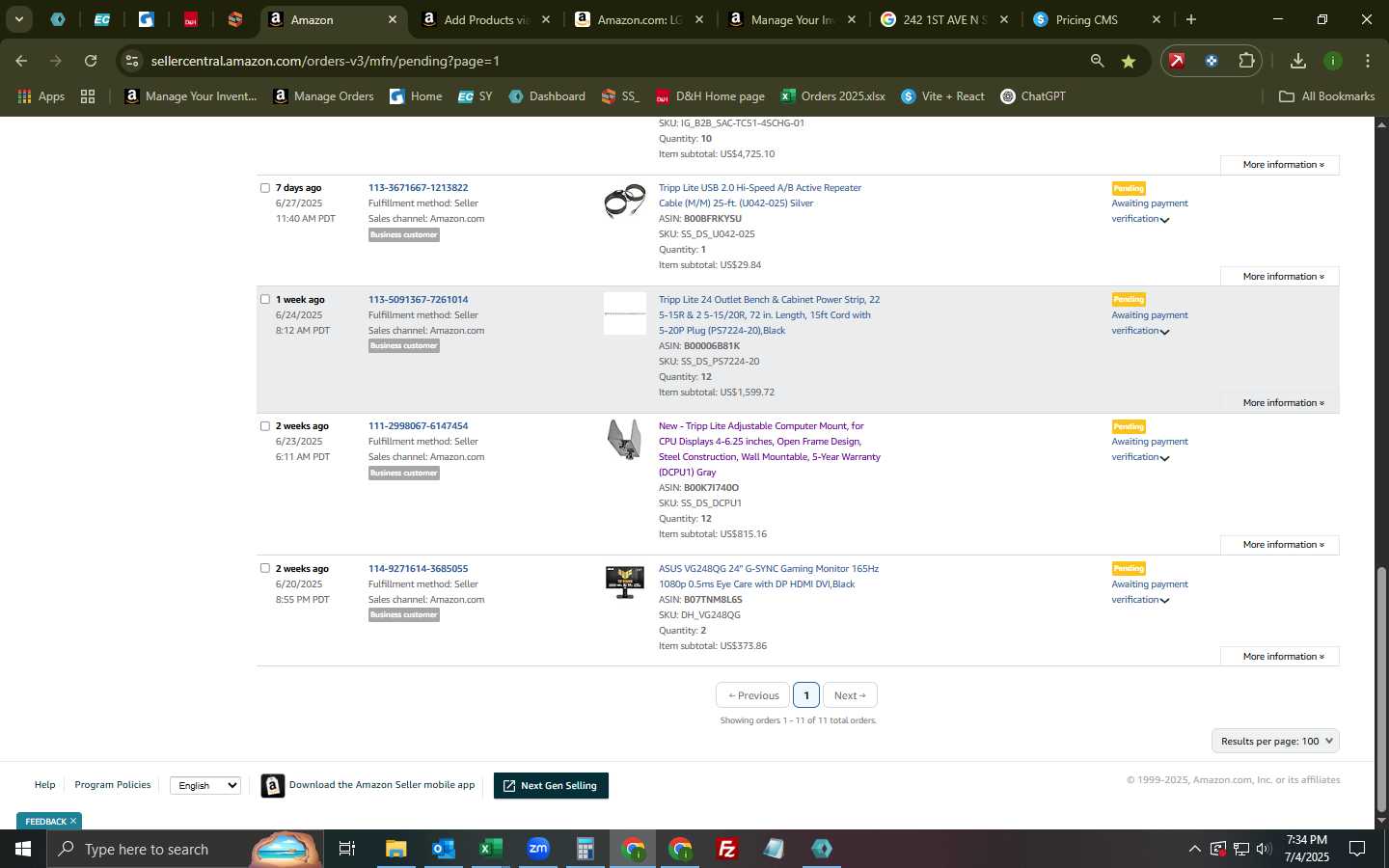The width and height of the screenshot is (1389, 868).
Task: Open the Manage Orders bookmark
Action: [x=323, y=96]
